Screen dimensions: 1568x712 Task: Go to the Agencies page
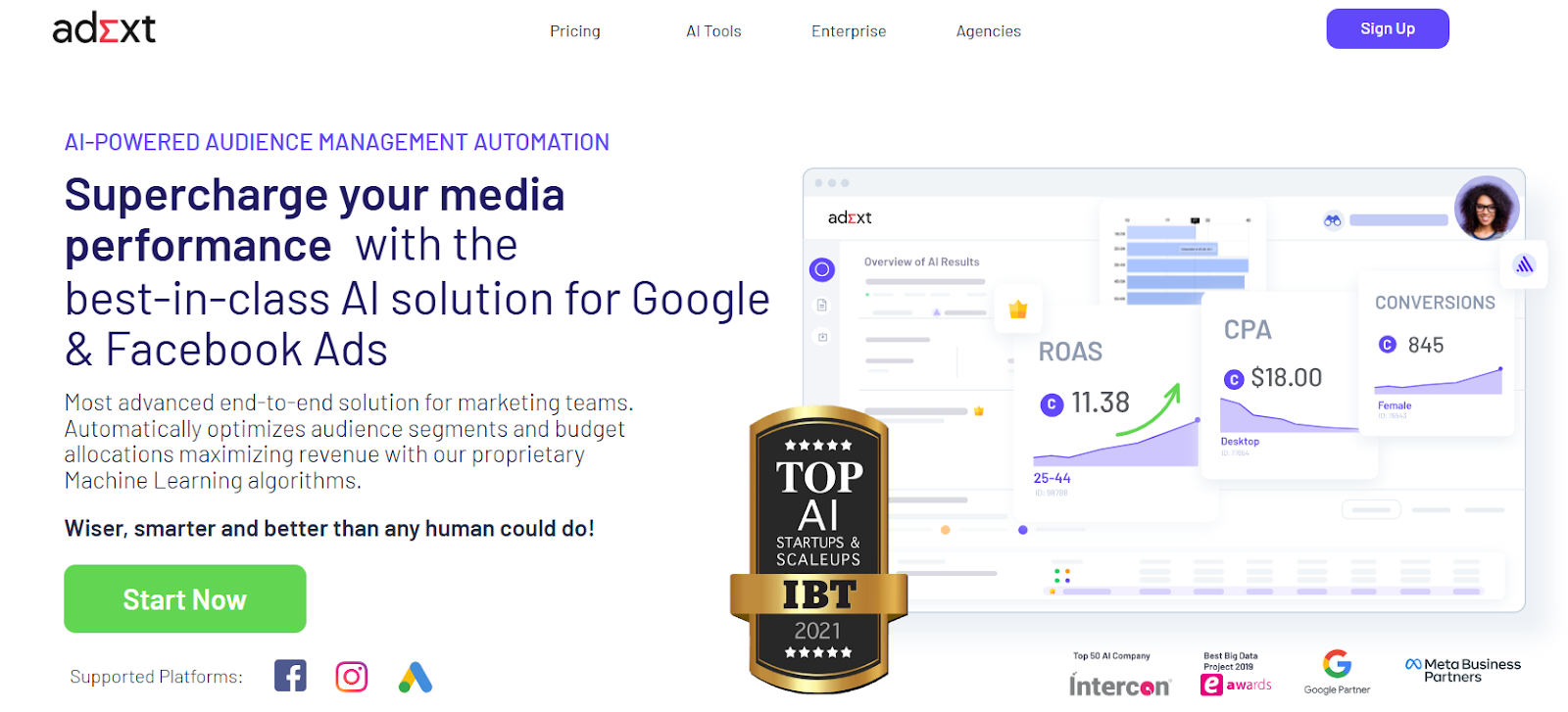[x=989, y=31]
